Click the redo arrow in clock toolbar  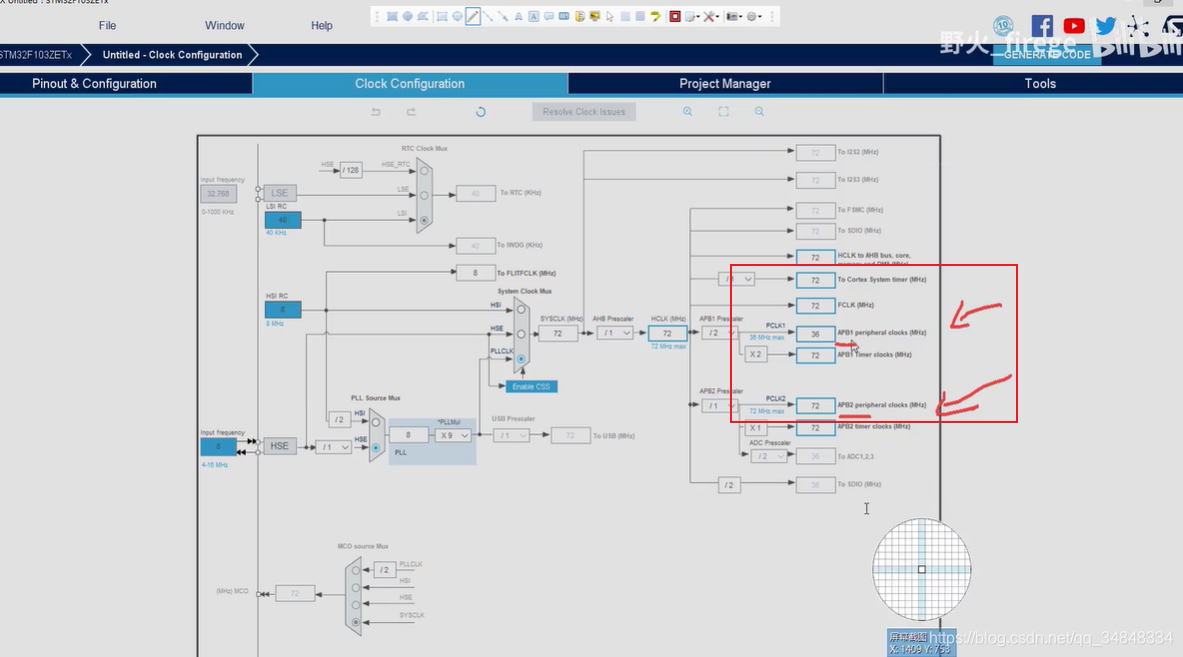(411, 112)
